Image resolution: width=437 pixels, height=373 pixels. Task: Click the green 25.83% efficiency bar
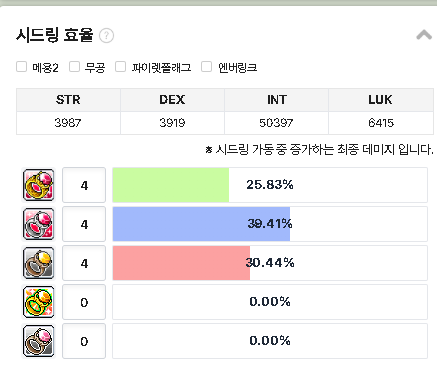pyautogui.click(x=171, y=185)
